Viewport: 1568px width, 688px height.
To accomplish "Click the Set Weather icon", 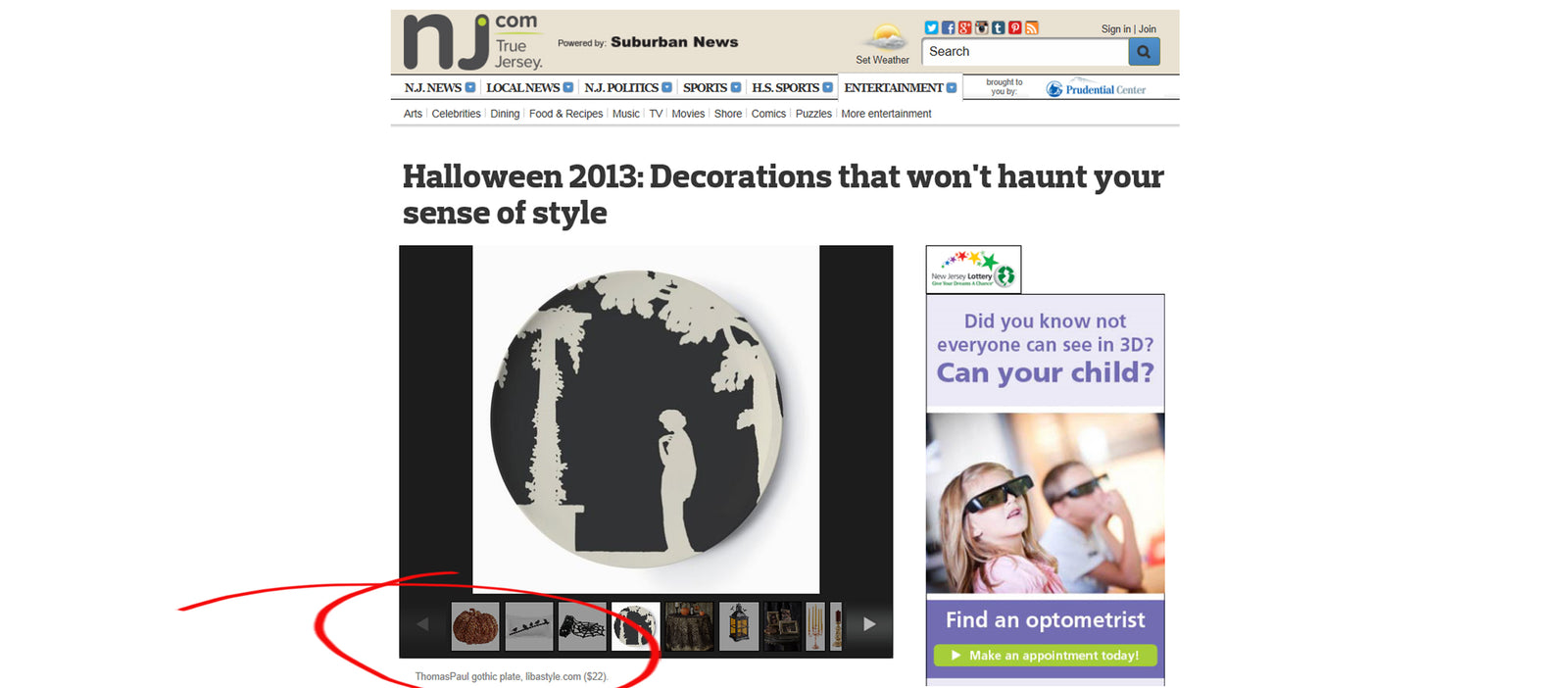I will [885, 39].
